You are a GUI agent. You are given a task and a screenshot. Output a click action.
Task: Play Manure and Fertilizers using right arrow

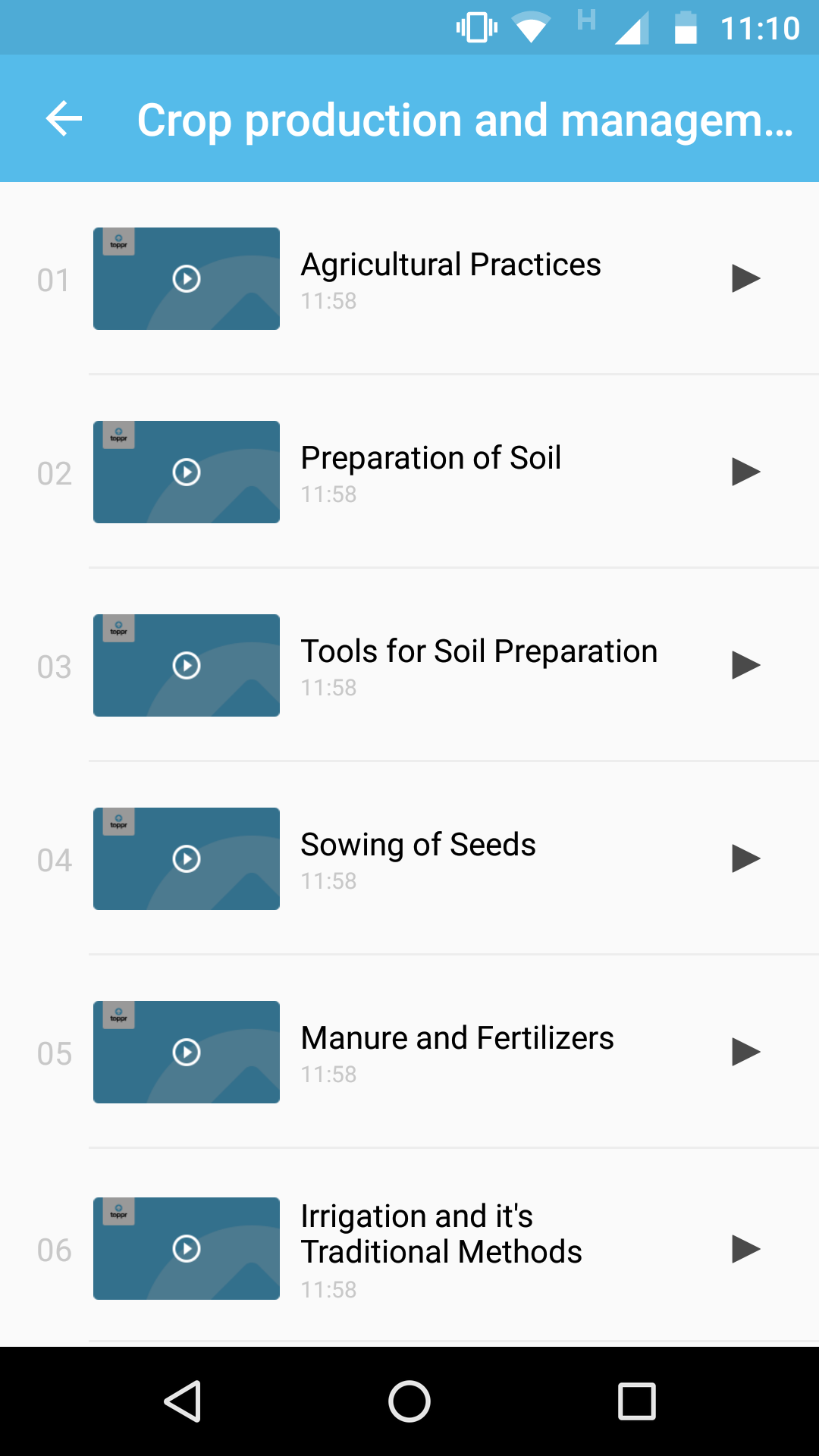pos(745,1052)
